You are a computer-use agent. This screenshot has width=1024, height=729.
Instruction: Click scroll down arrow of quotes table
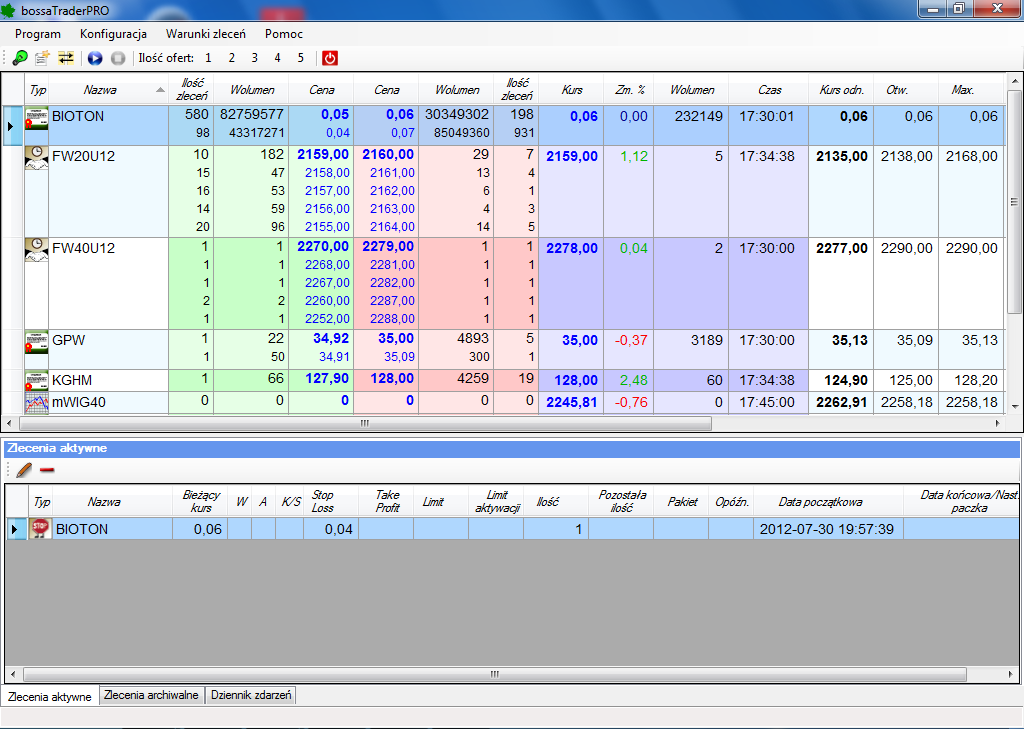point(1014,406)
